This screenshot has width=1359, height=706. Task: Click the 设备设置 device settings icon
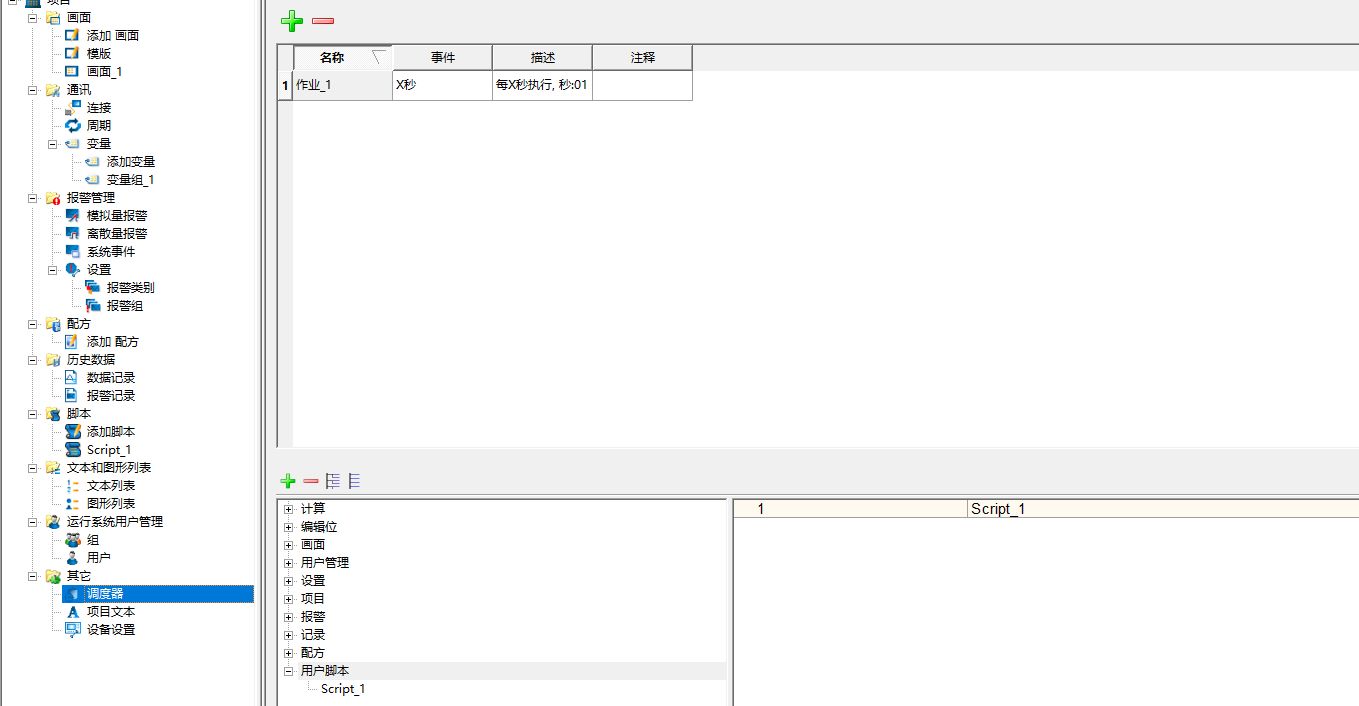click(x=72, y=629)
